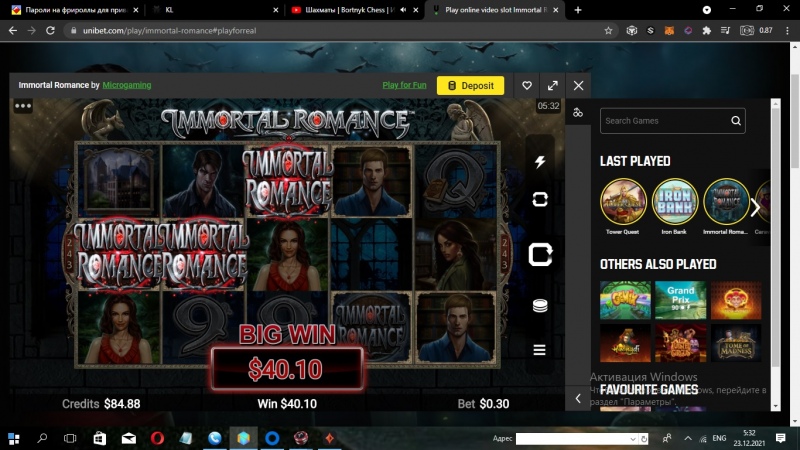The width and height of the screenshot is (800, 450).
Task: Switch the ENG input language
Action: (x=719, y=438)
